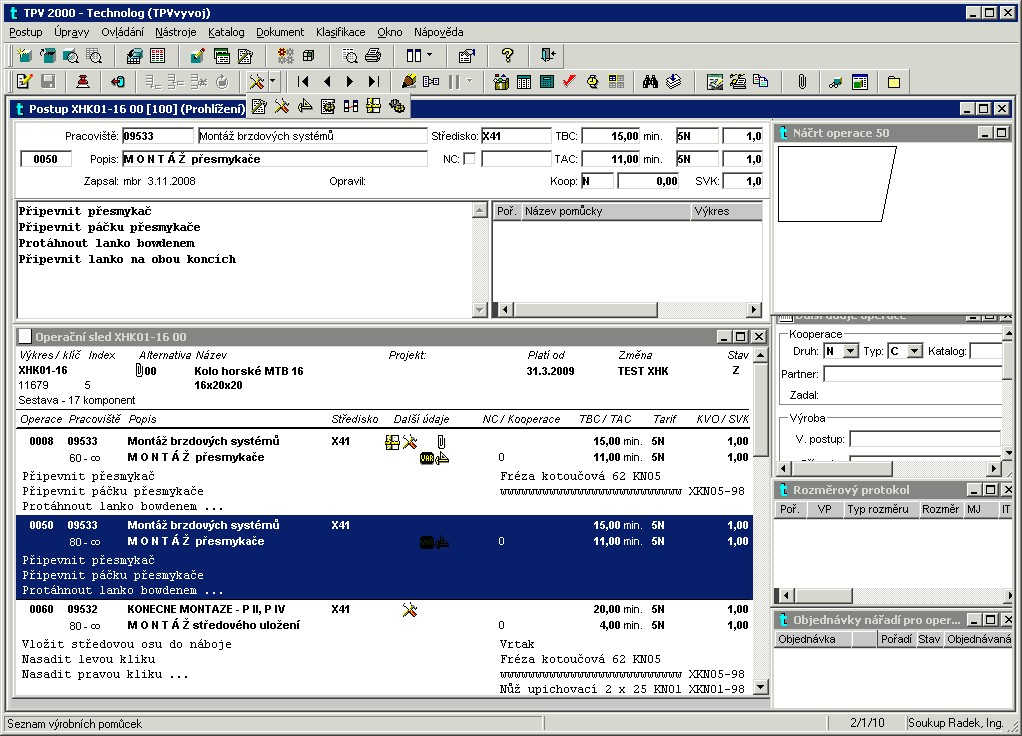The image size is (1022, 736).
Task: Click the Objednávaná column header
Action: click(978, 639)
